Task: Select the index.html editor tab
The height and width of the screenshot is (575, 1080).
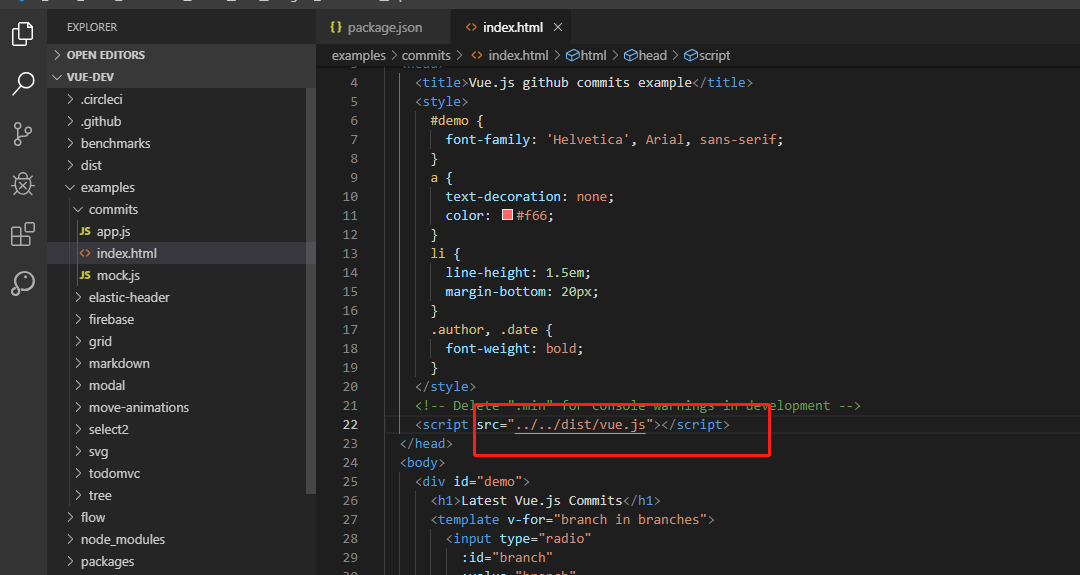Action: (513, 28)
